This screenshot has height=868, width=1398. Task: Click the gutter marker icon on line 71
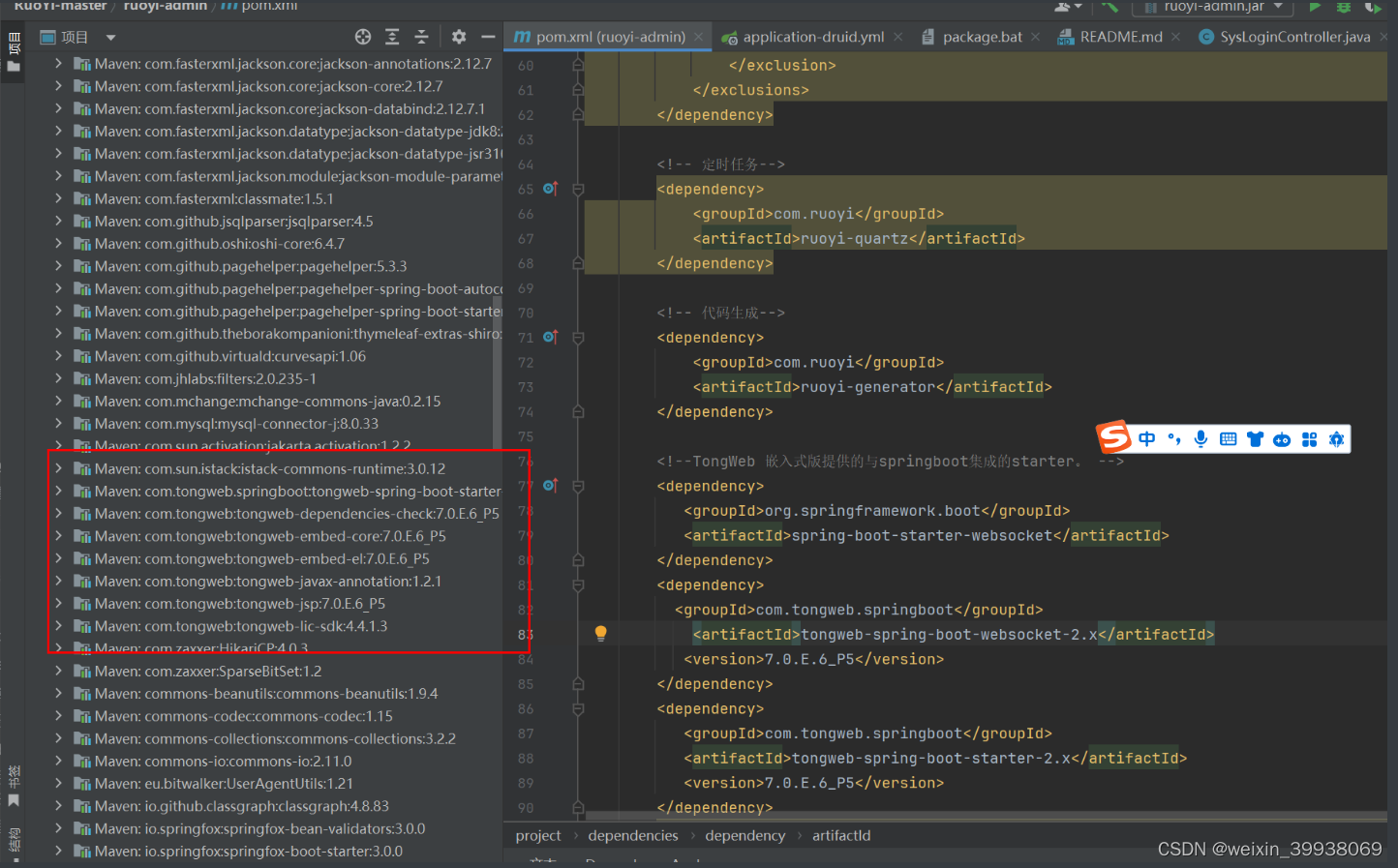(550, 337)
